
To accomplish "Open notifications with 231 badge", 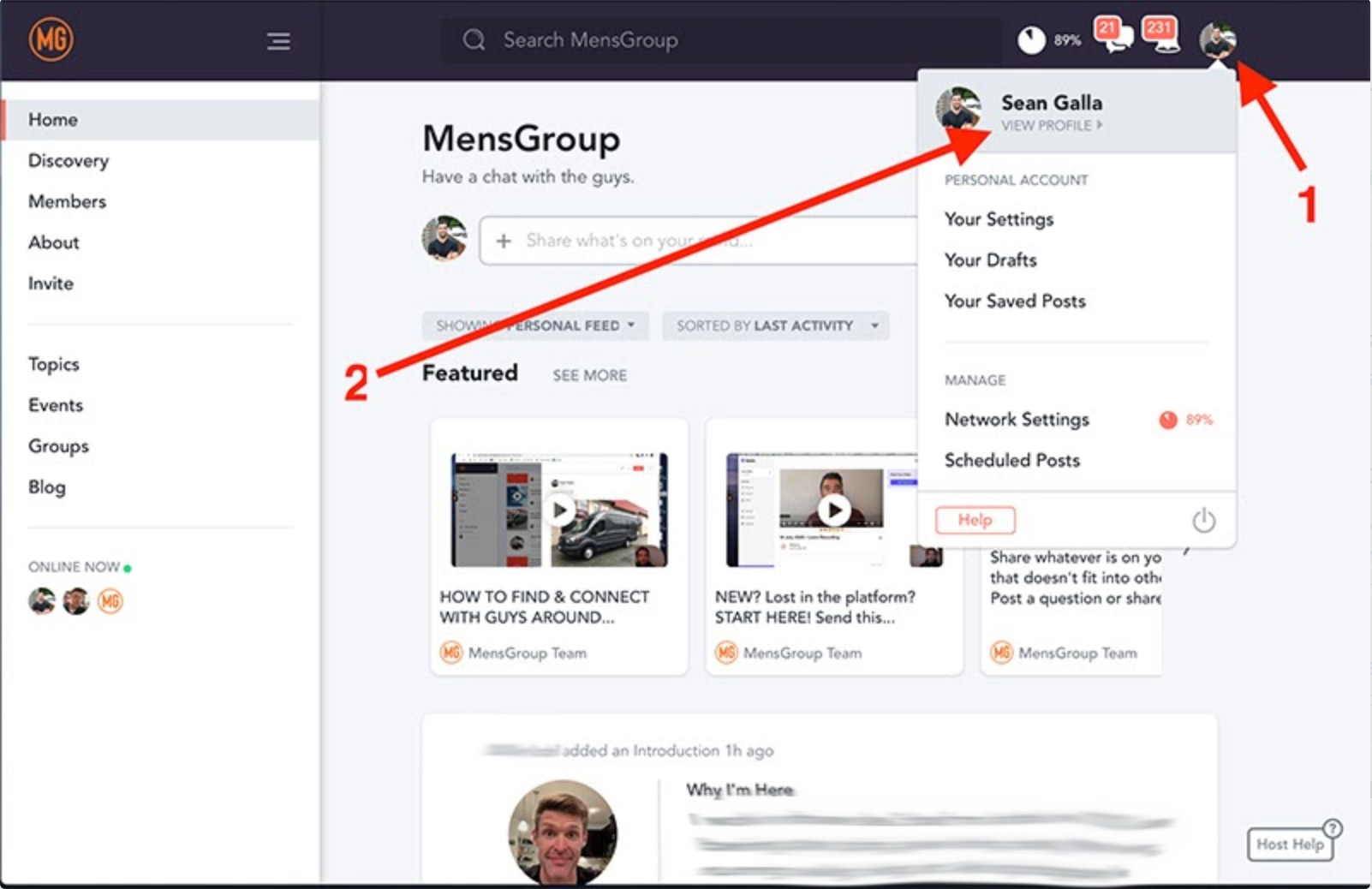I will pyautogui.click(x=1161, y=36).
